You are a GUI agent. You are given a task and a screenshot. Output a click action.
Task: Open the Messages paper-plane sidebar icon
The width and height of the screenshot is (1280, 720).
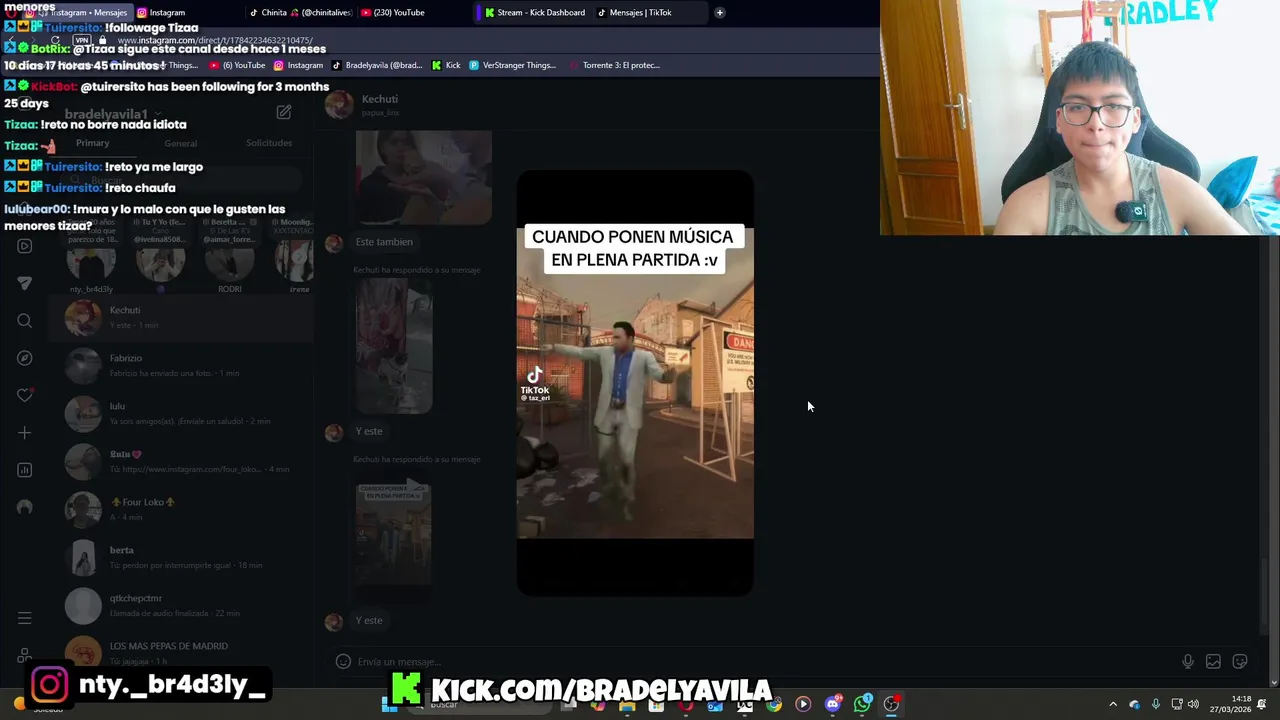25,283
